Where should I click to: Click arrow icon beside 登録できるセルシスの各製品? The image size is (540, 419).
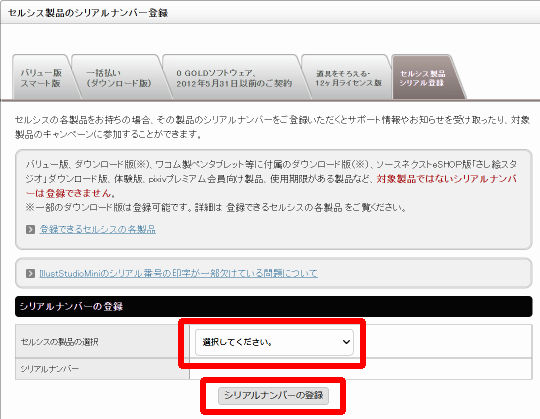[x=30, y=229]
